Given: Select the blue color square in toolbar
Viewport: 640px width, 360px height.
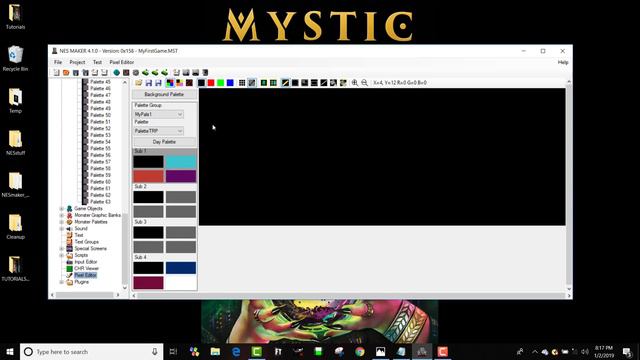Looking at the screenshot, I should [230, 83].
